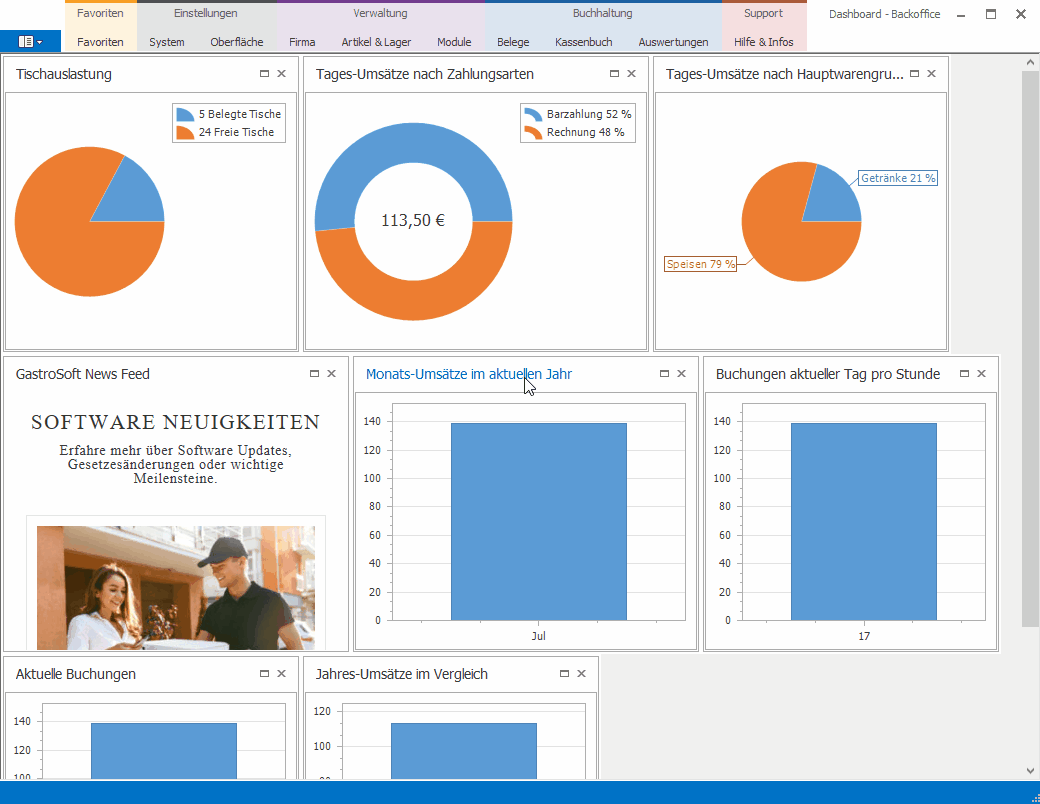1040x804 pixels.
Task: Click the blue Getränke pie slice
Action: click(x=834, y=198)
